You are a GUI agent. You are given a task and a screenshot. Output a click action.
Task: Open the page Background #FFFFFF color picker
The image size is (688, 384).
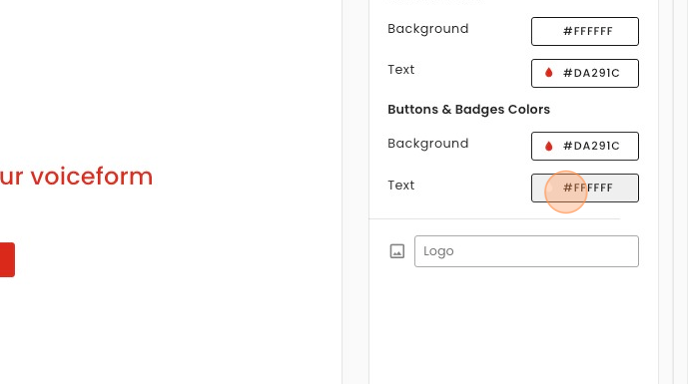[x=585, y=31]
